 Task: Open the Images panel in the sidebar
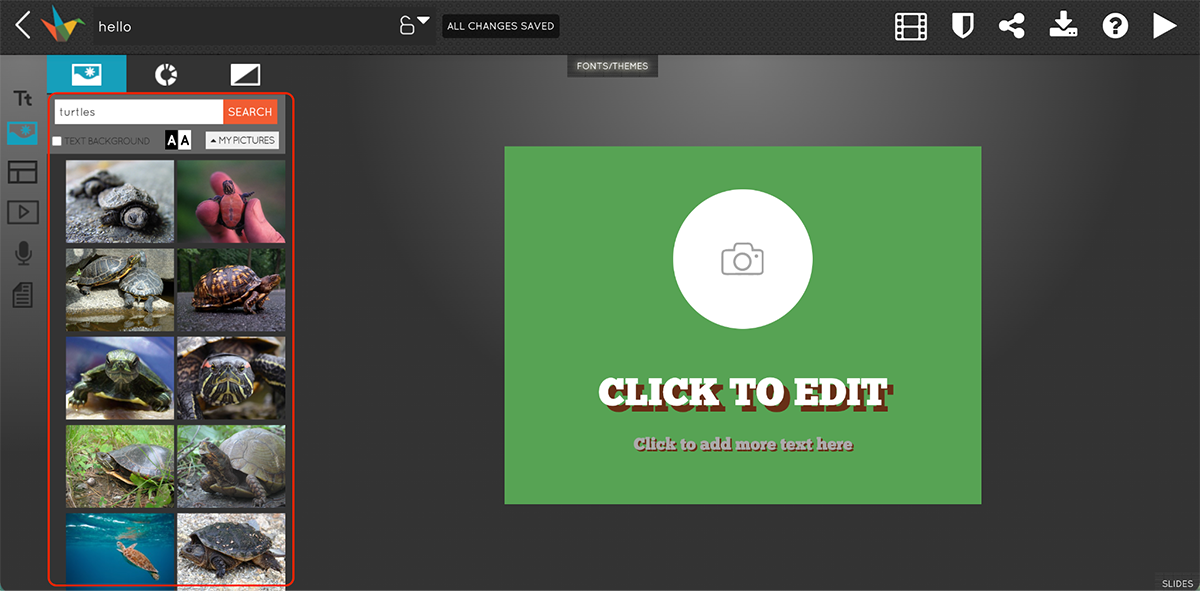pos(22,133)
